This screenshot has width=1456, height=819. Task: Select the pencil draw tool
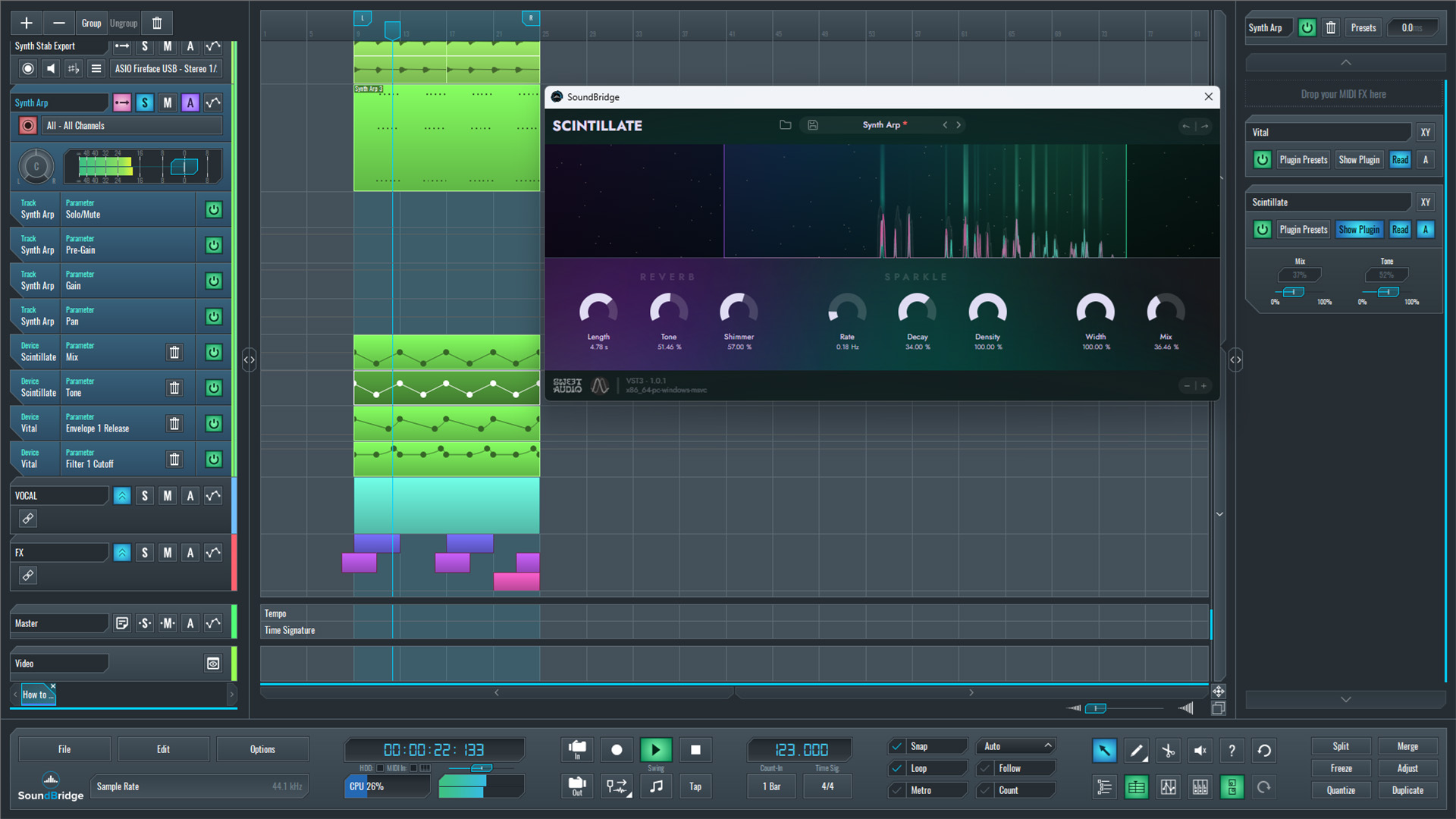(1136, 751)
